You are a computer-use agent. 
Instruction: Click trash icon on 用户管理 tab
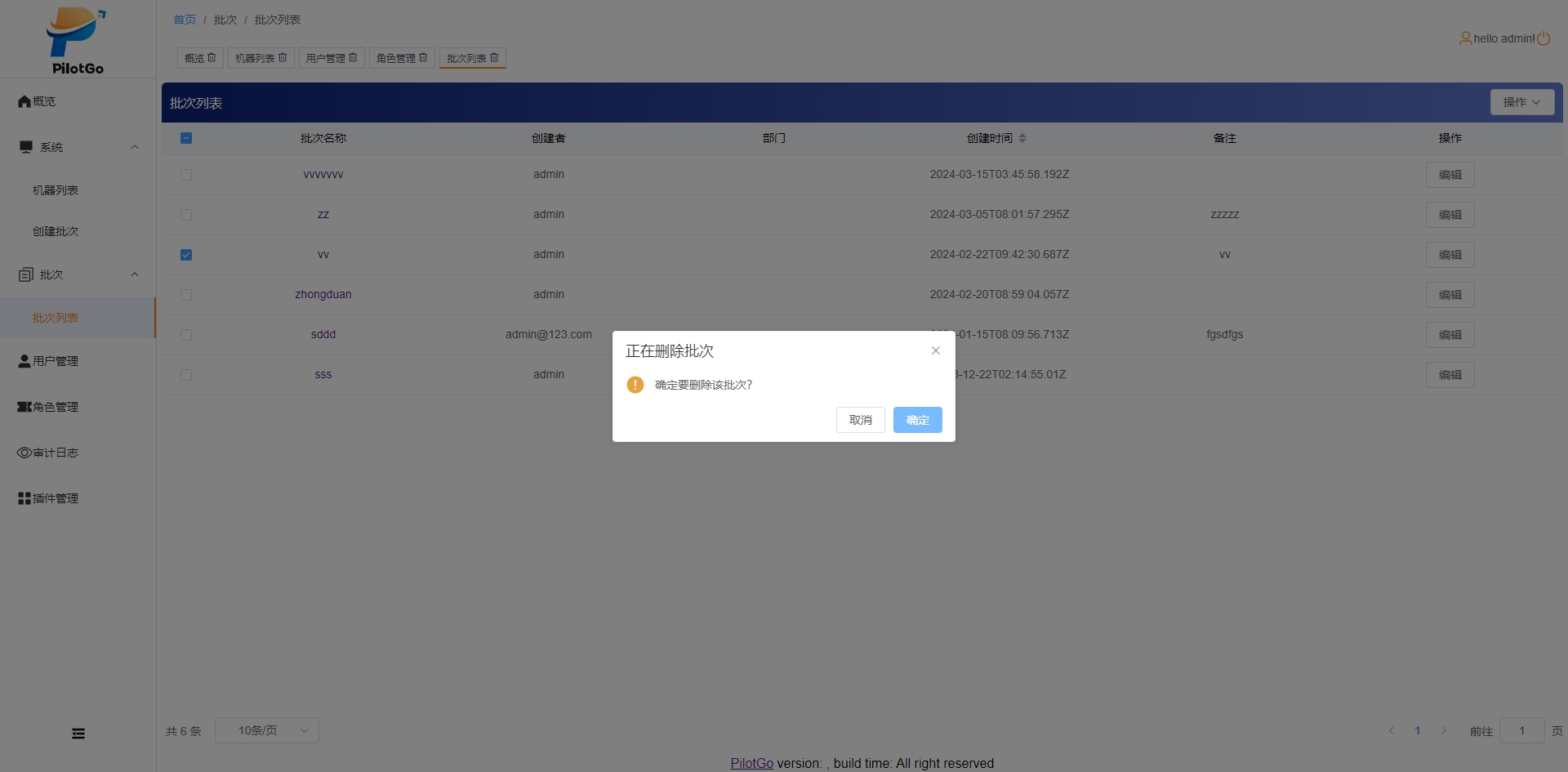[x=353, y=58]
